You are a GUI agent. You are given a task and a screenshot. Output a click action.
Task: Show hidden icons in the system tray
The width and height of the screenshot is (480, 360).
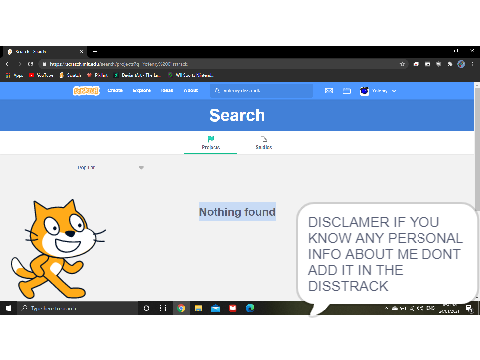(387, 308)
